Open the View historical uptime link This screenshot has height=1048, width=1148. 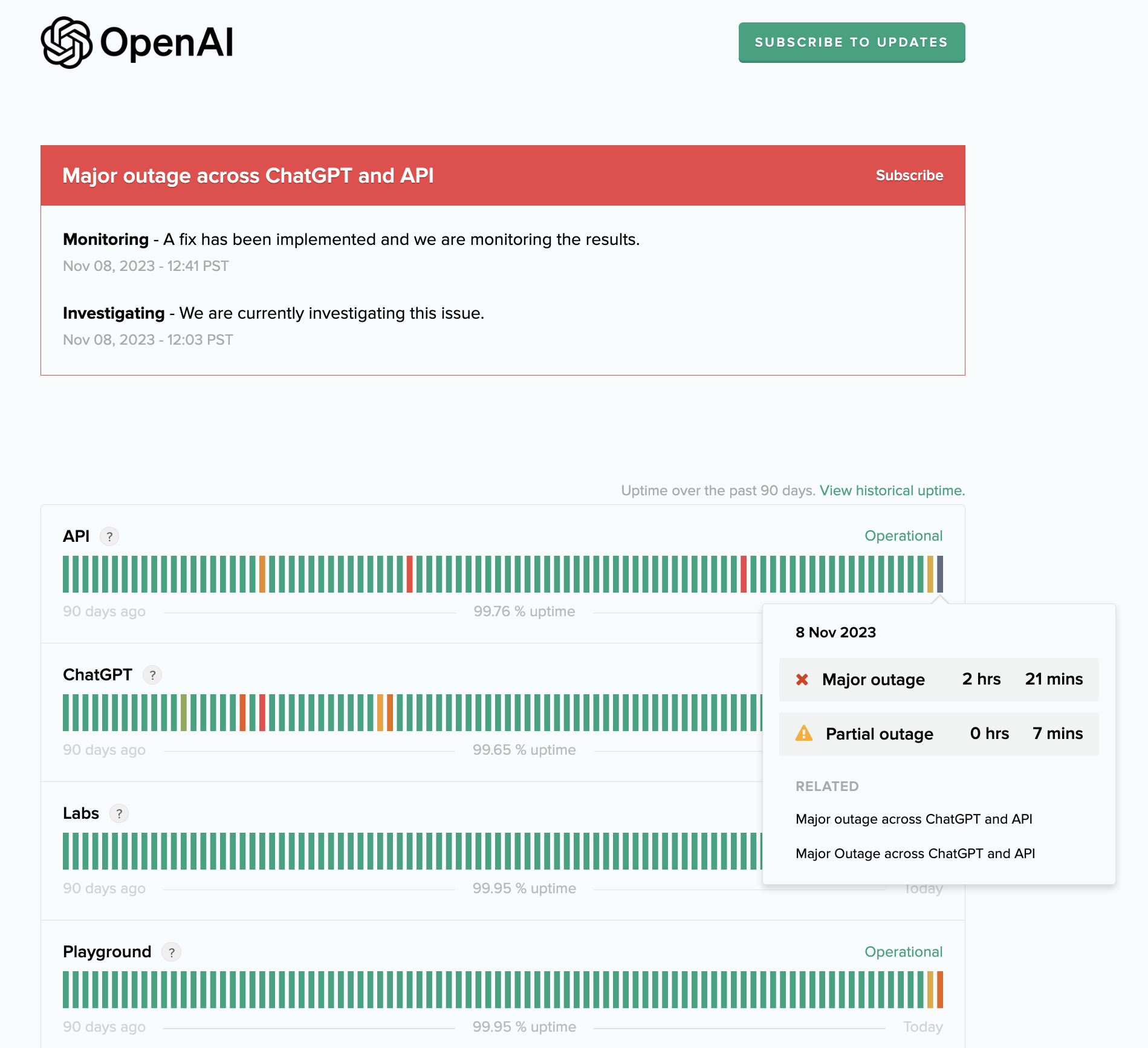coord(892,490)
